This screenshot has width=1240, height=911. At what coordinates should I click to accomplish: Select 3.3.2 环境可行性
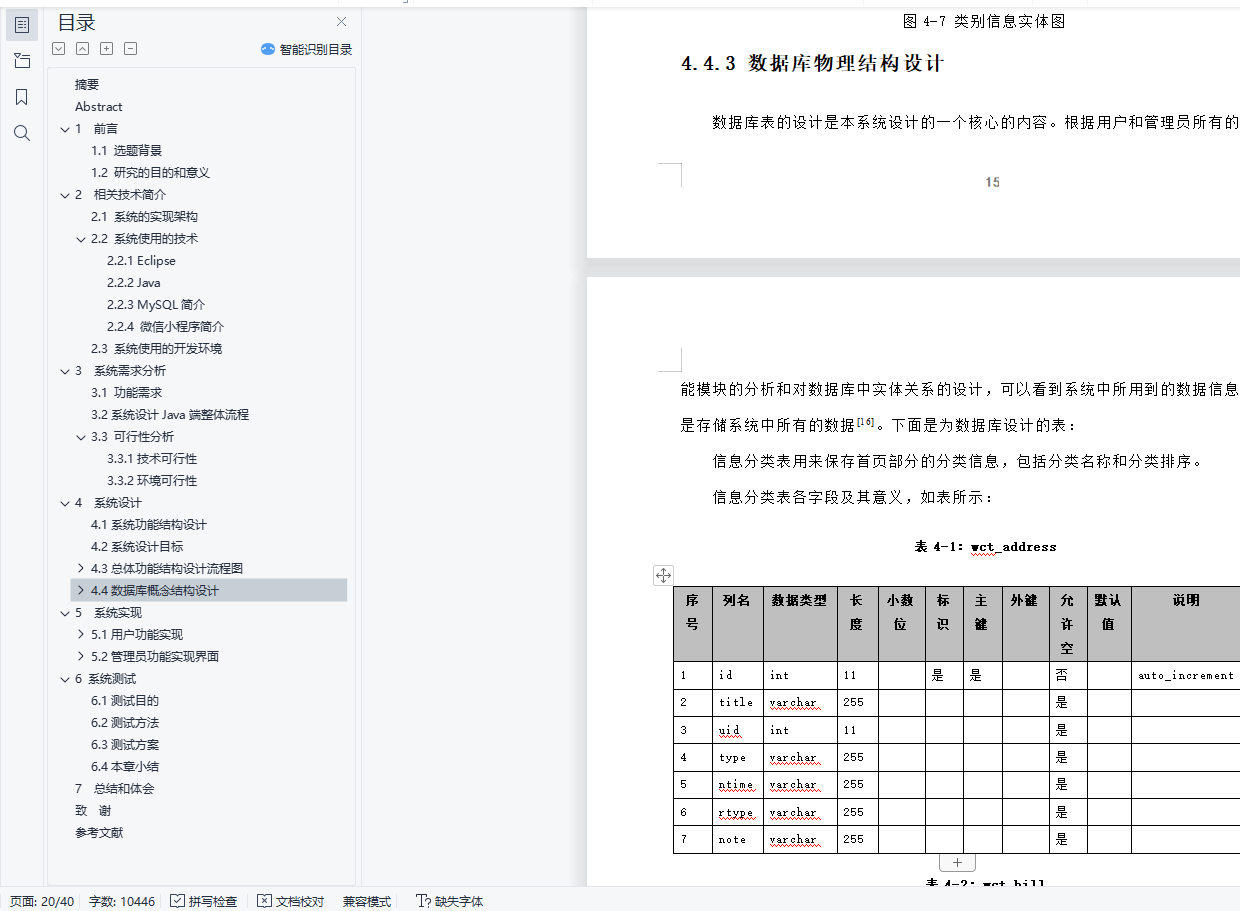(152, 481)
